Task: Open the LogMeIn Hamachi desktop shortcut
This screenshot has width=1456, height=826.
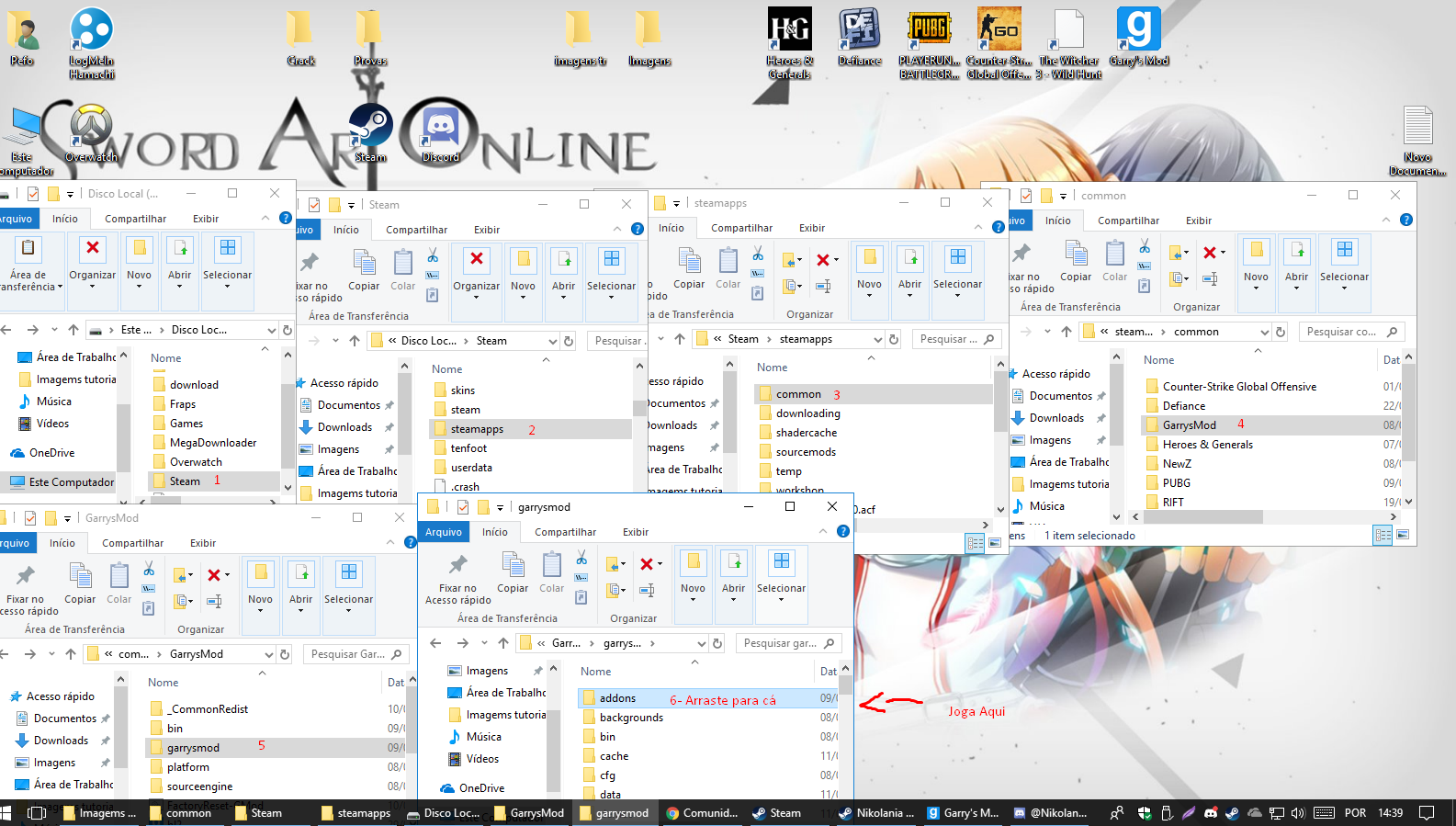Action: tap(92, 42)
